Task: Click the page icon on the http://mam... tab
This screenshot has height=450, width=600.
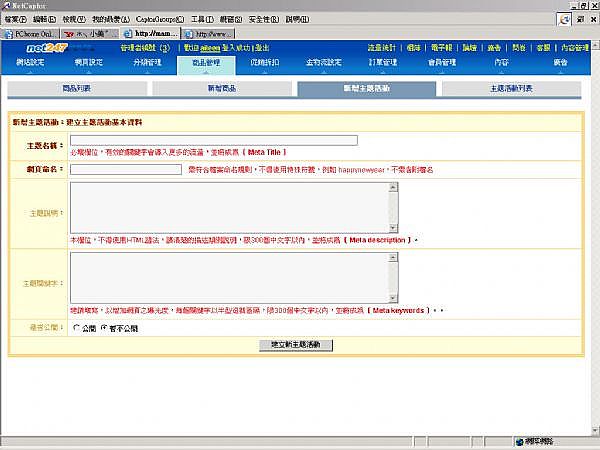Action: (128, 34)
